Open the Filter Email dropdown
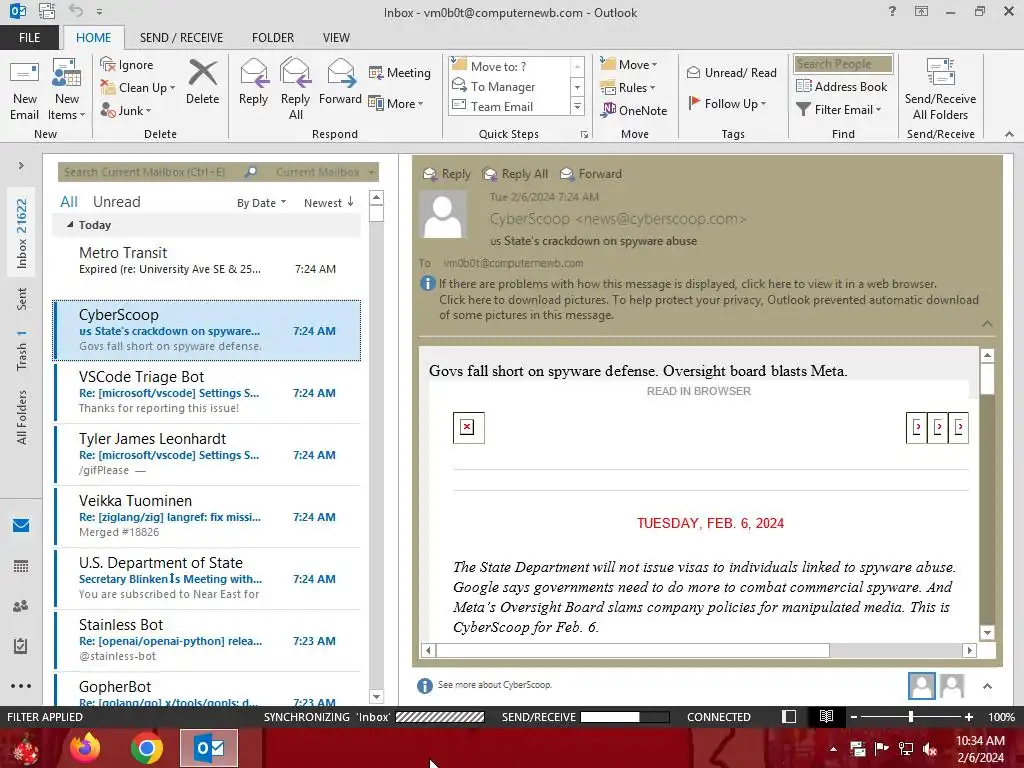The height and width of the screenshot is (768, 1024). pyautogui.click(x=839, y=110)
